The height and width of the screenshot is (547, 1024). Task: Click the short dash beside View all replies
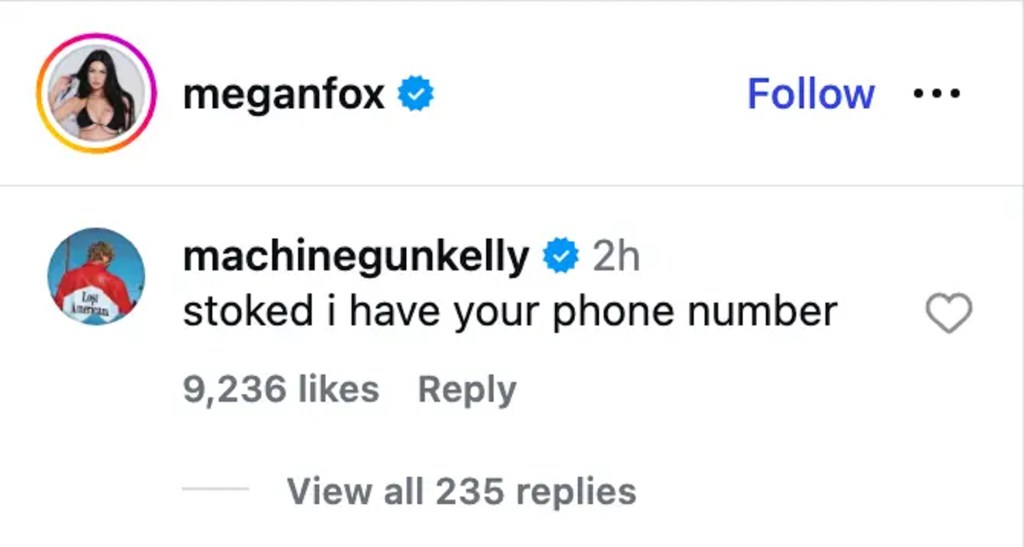[215, 489]
